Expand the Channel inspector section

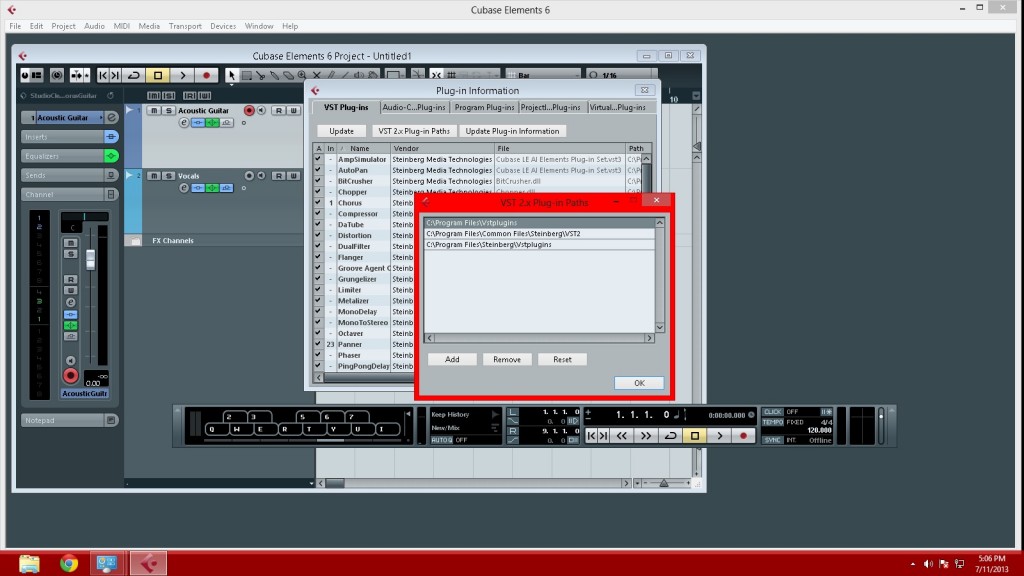coord(63,195)
